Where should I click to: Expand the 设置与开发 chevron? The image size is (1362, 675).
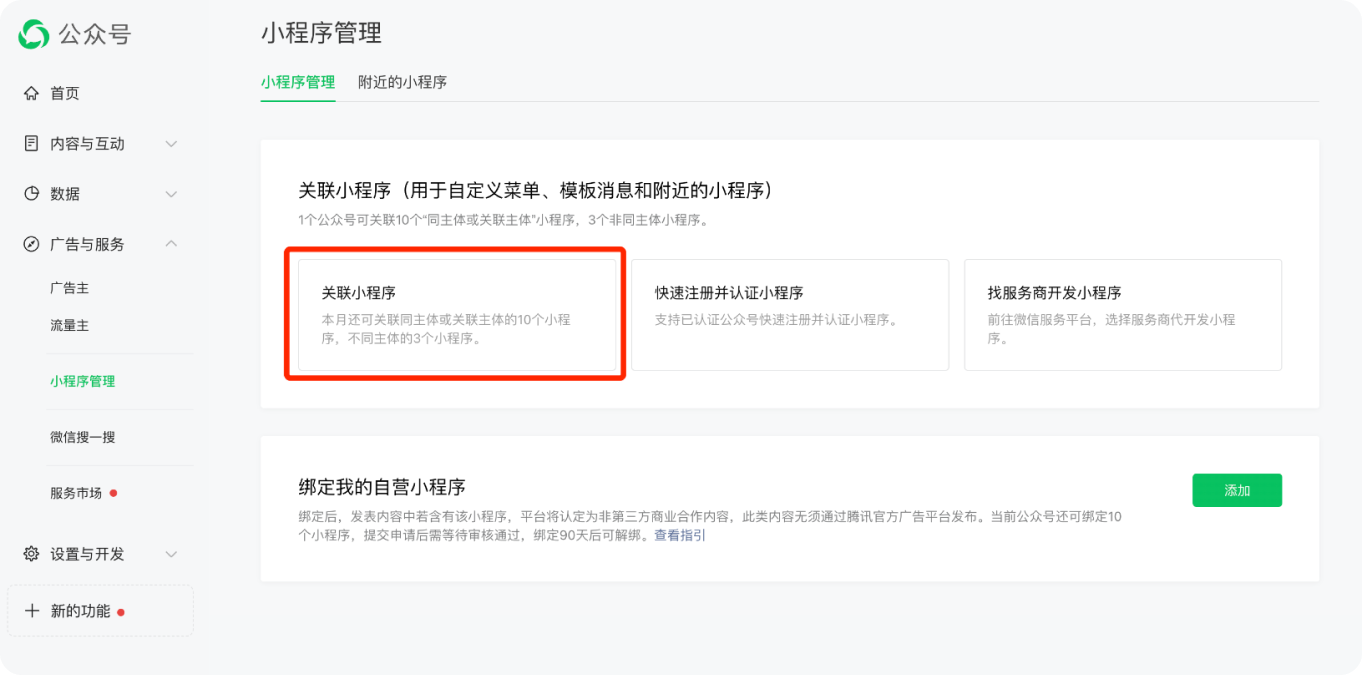(x=171, y=554)
